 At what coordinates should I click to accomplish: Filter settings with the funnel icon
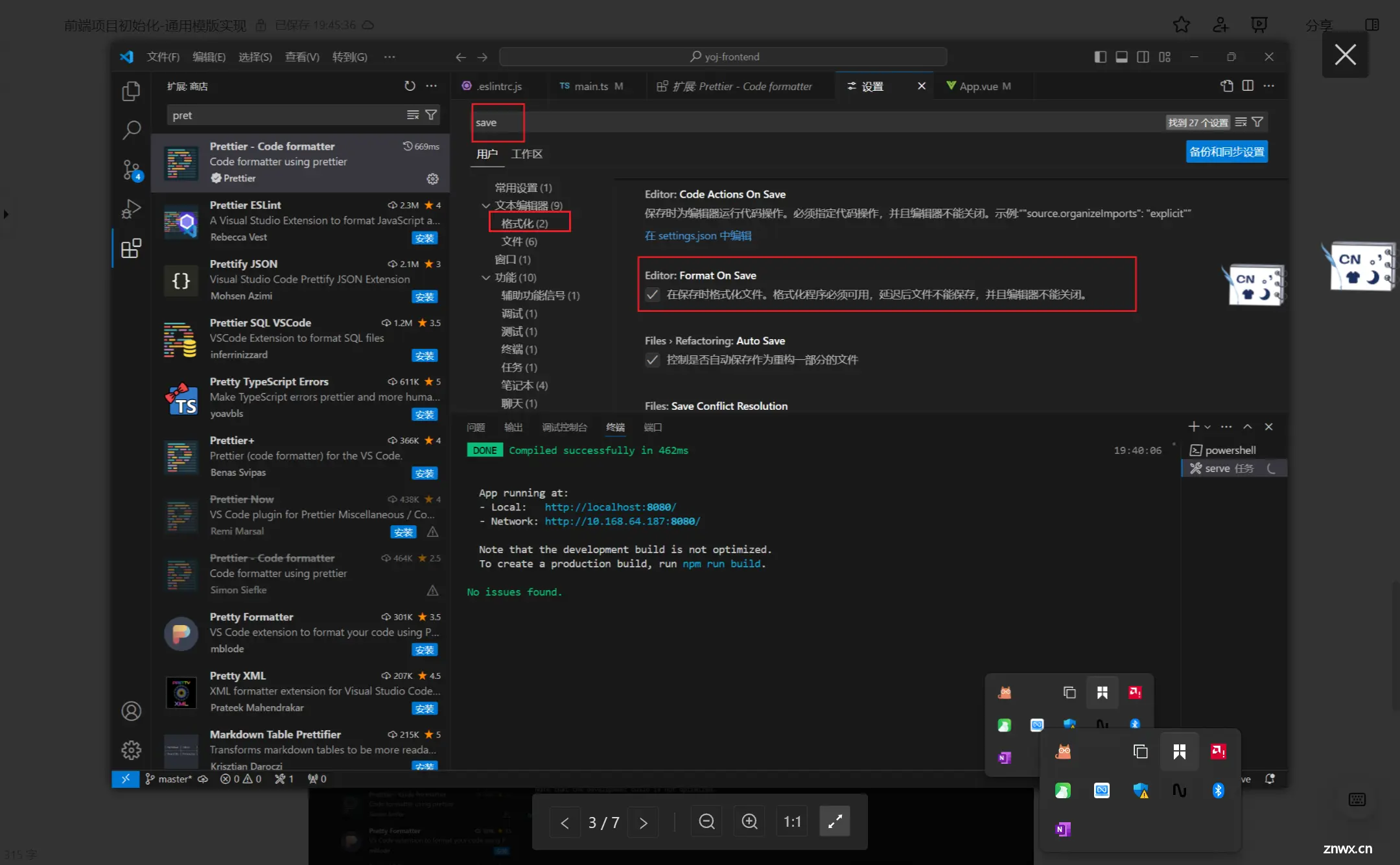pos(1257,122)
